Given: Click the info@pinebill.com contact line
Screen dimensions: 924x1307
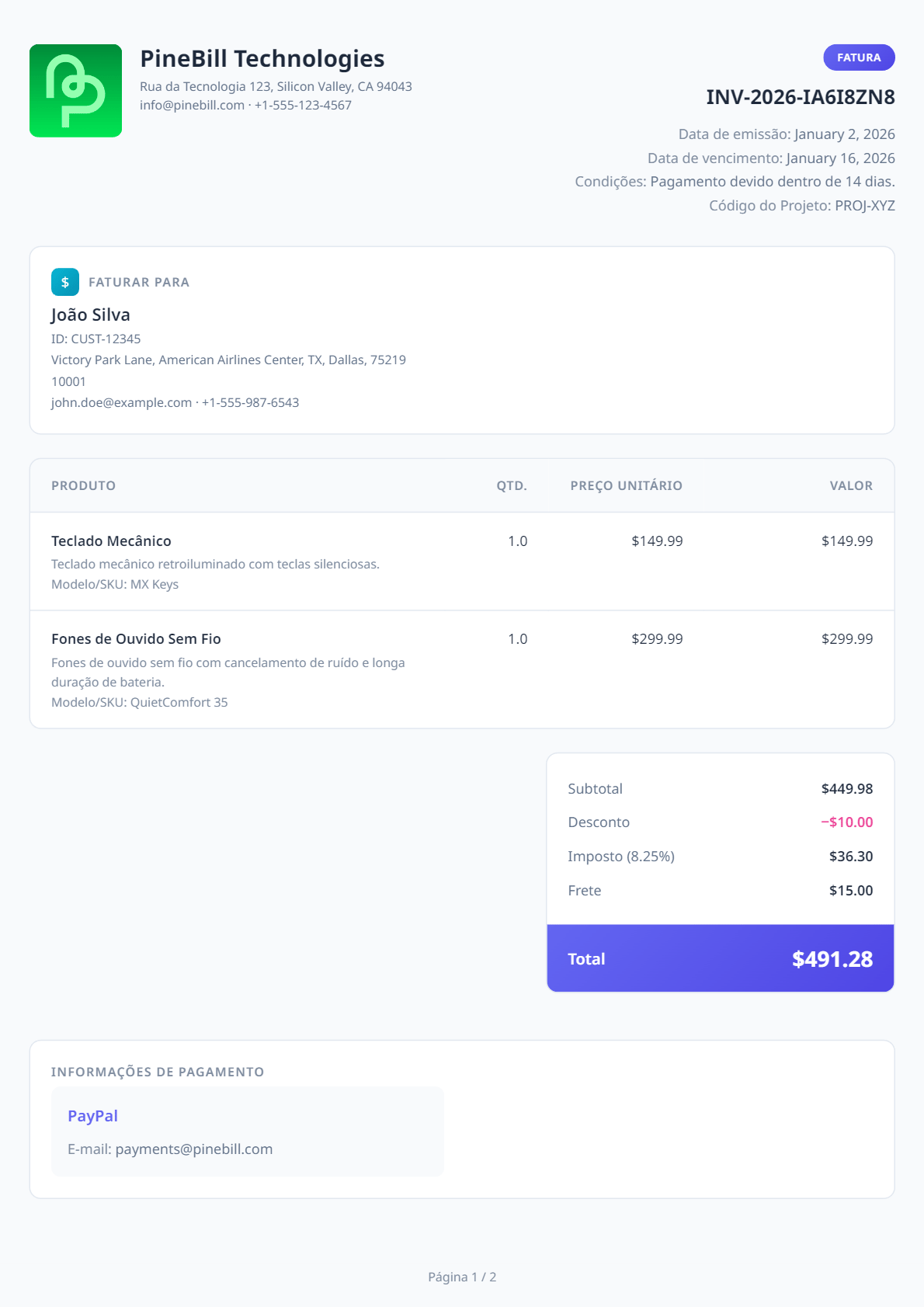Looking at the screenshot, I should (245, 105).
